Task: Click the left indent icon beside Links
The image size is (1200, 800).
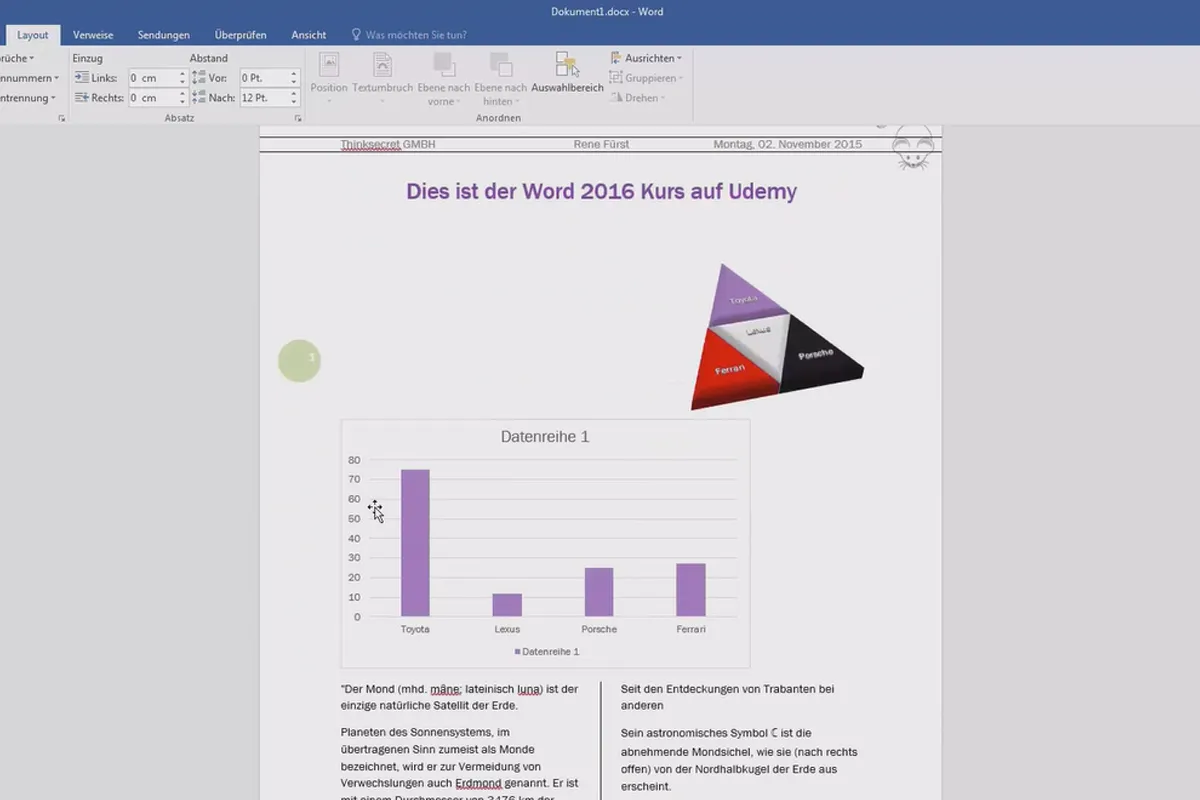Action: click(x=81, y=78)
